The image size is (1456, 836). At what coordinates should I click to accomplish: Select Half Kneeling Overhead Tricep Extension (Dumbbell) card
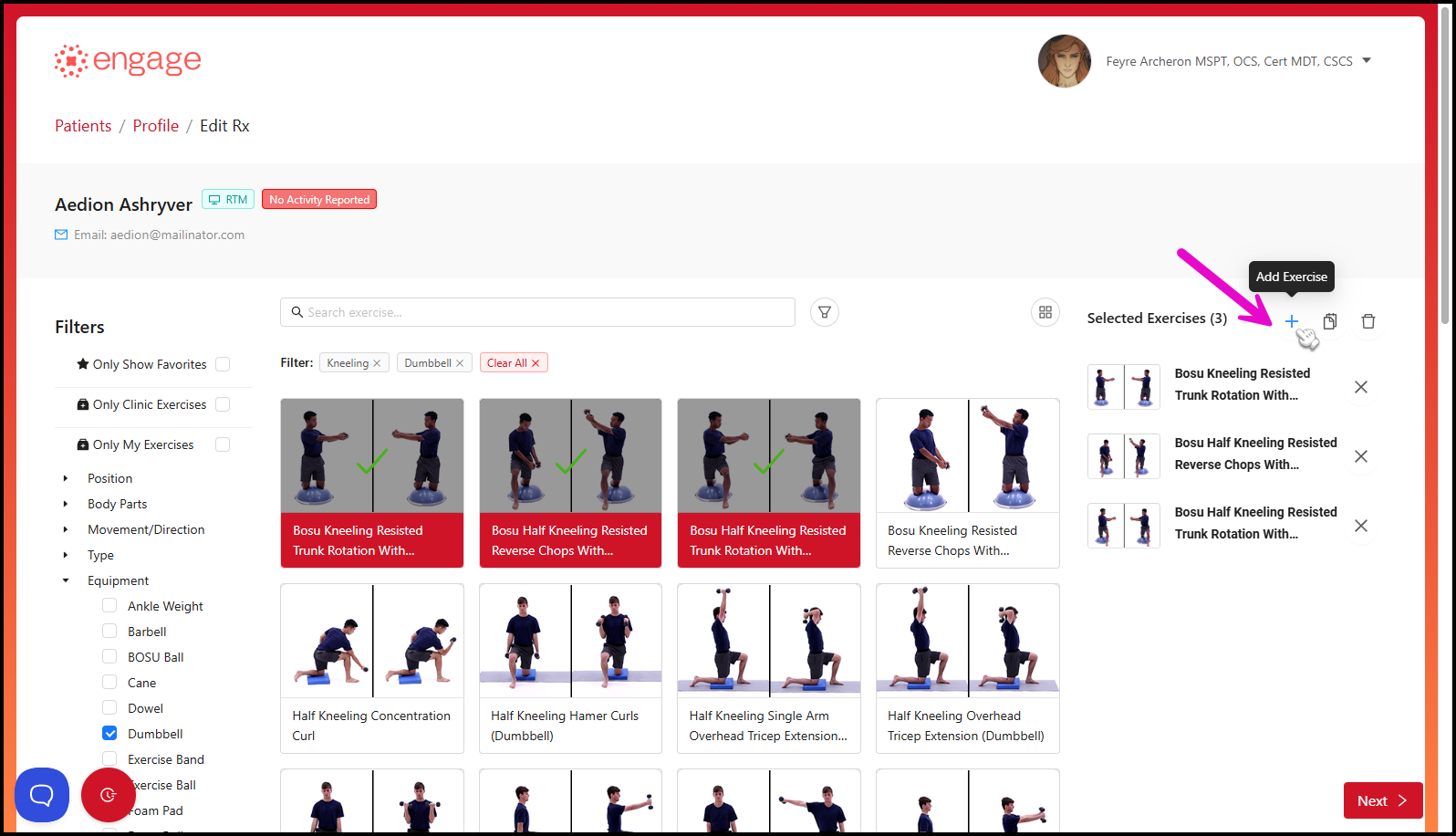tap(968, 668)
